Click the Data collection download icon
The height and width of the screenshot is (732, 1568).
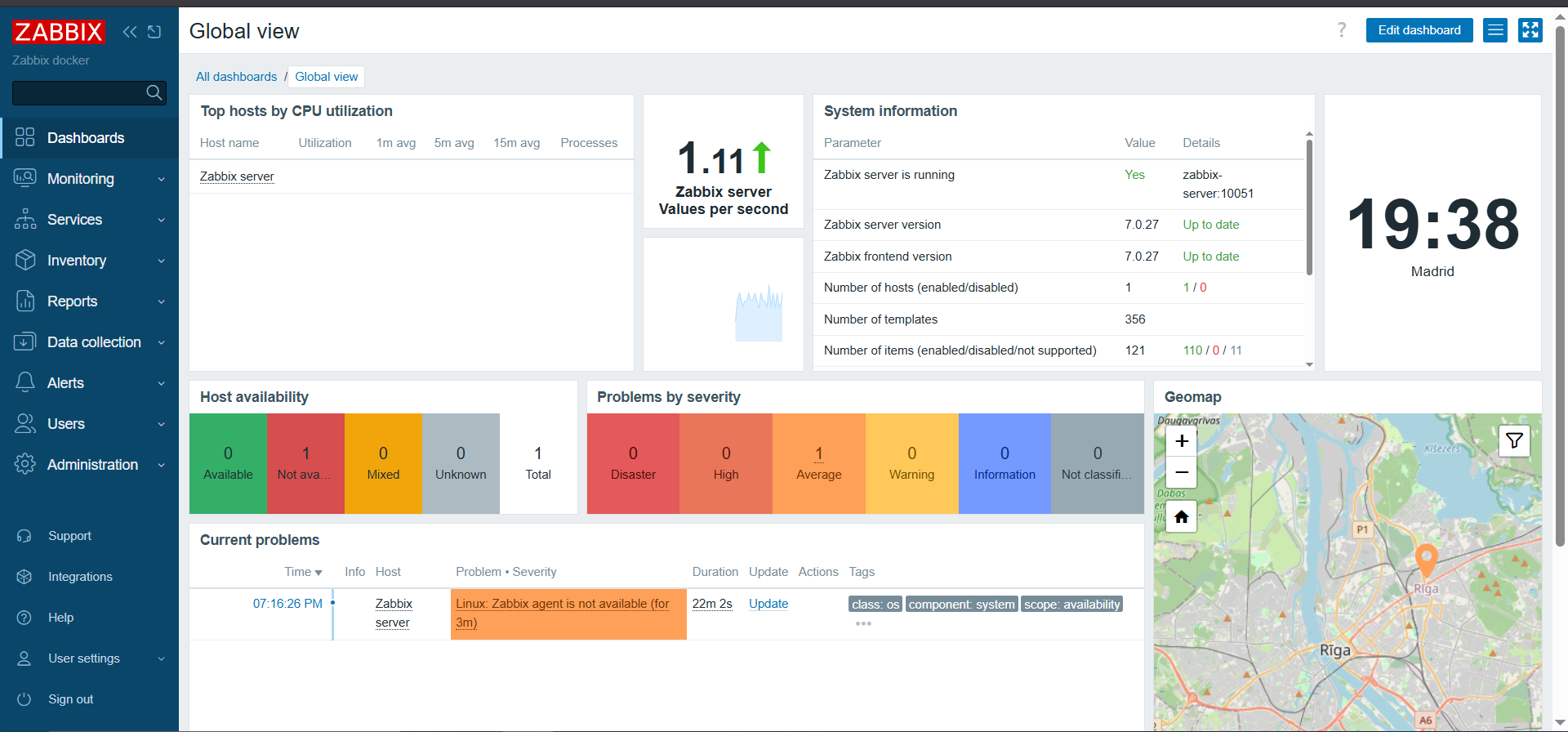[25, 341]
